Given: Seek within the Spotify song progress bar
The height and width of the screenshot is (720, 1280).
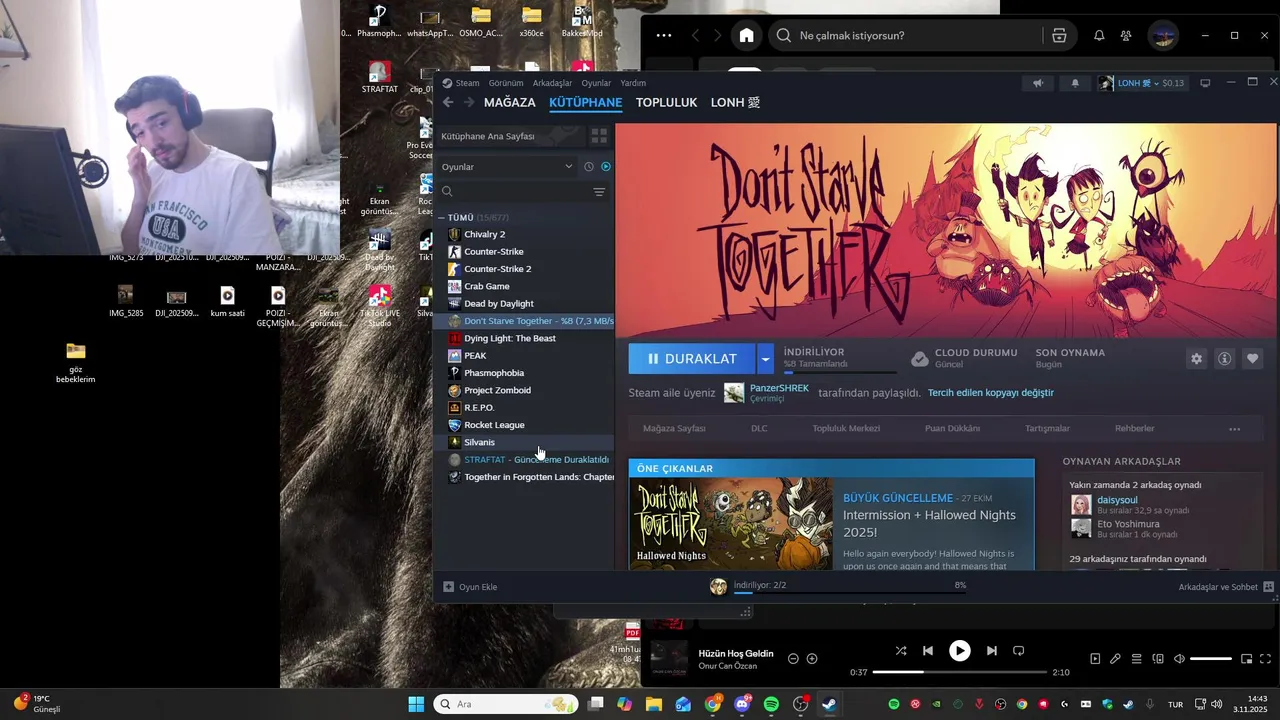Looking at the screenshot, I should click(x=959, y=672).
